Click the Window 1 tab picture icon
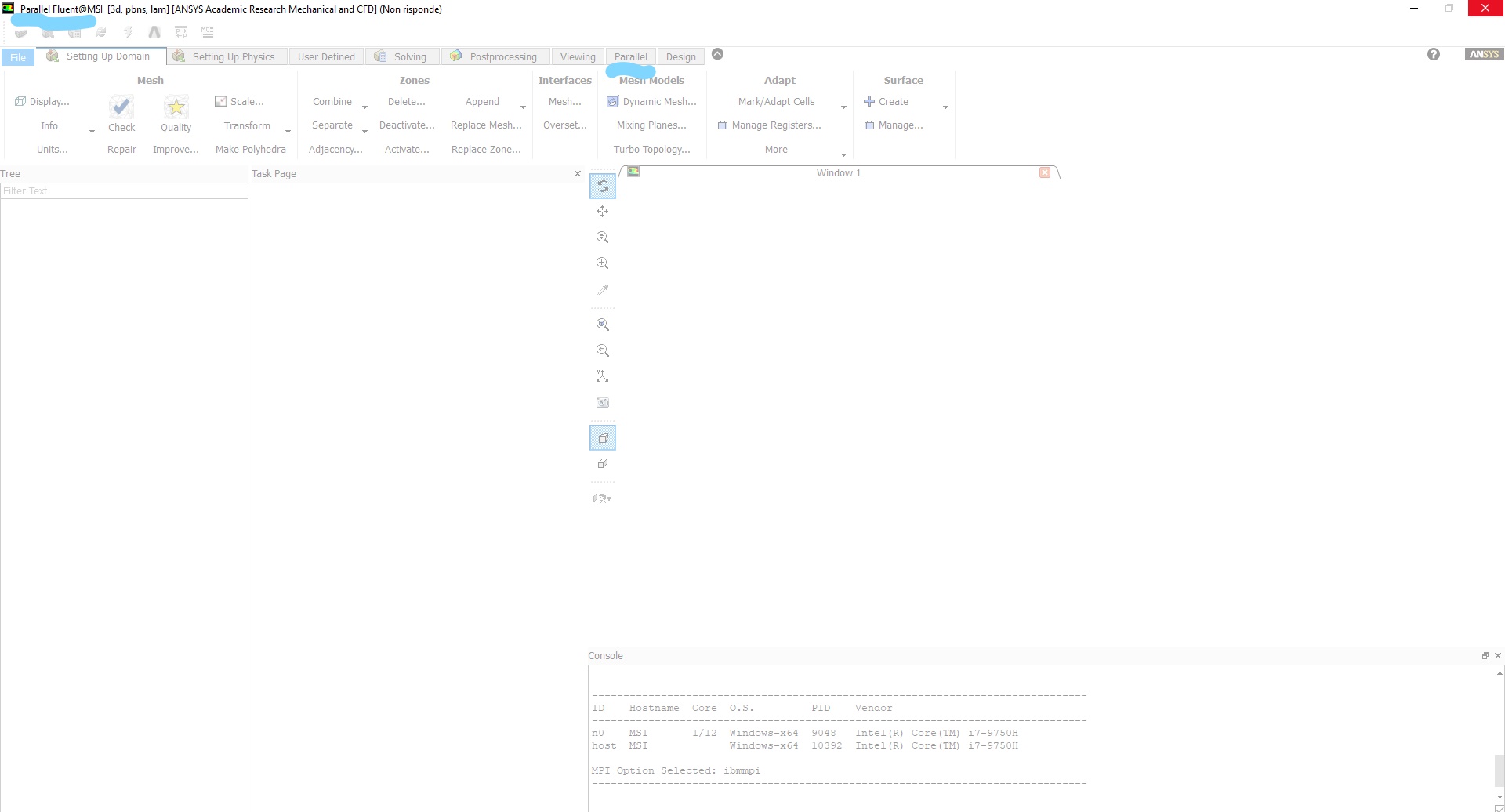The height and width of the screenshot is (812, 1505). click(633, 172)
